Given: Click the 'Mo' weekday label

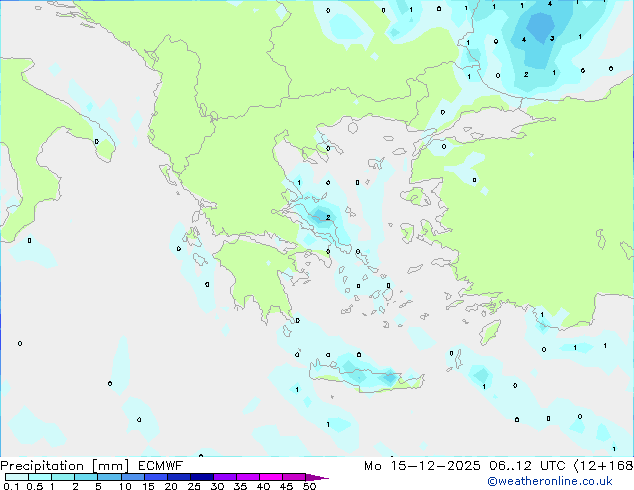Looking at the screenshot, I should click(x=373, y=466).
